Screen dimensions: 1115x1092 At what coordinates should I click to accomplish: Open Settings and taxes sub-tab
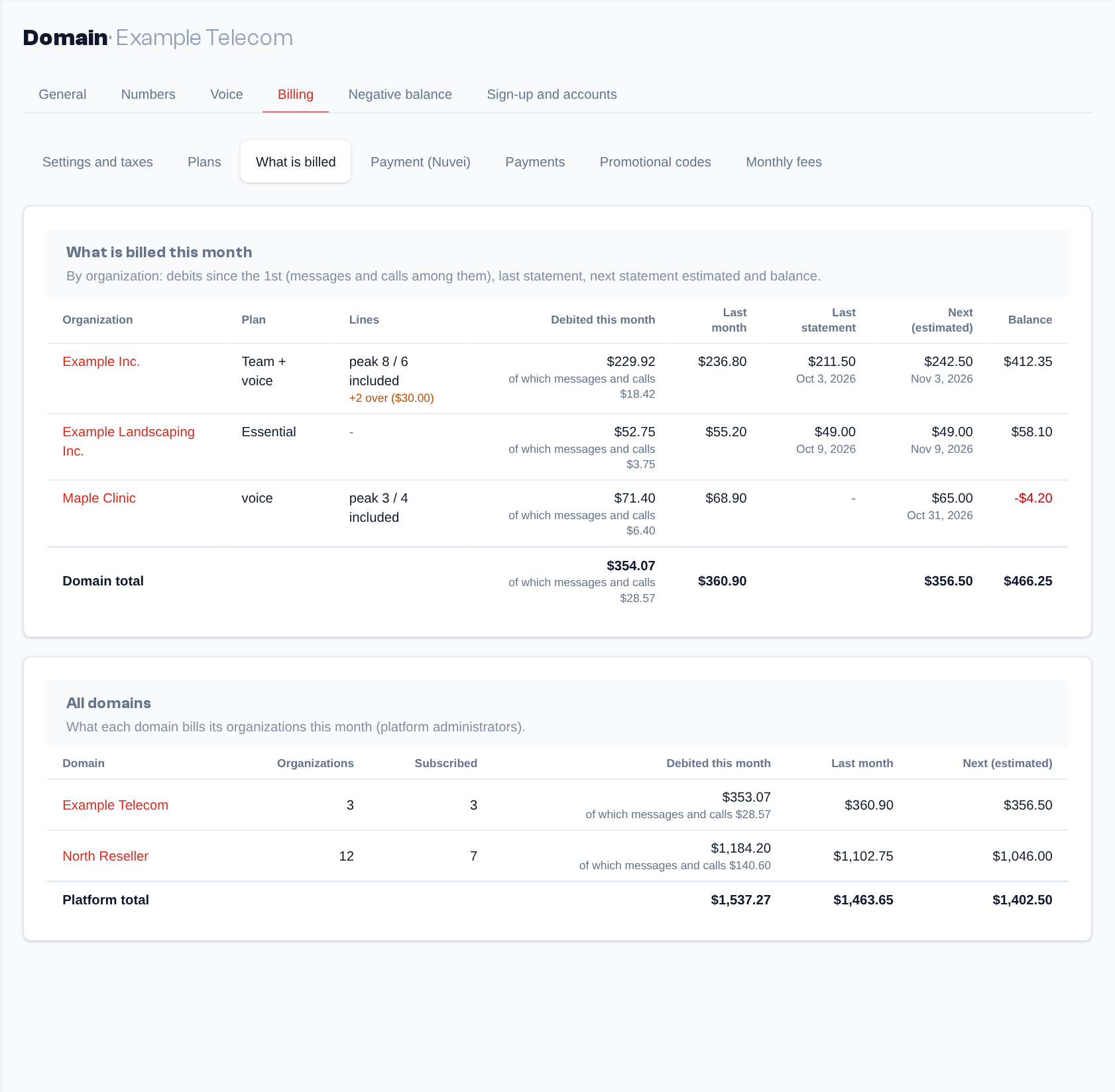click(97, 162)
